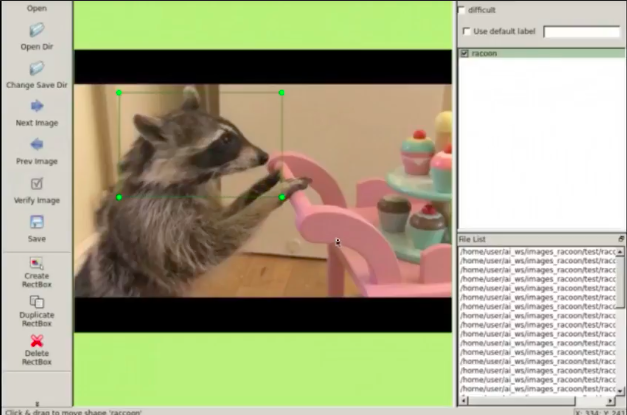Screen dimensions: 627x415
Task: Click the top-left bounding box handle
Action: pyautogui.click(x=119, y=93)
